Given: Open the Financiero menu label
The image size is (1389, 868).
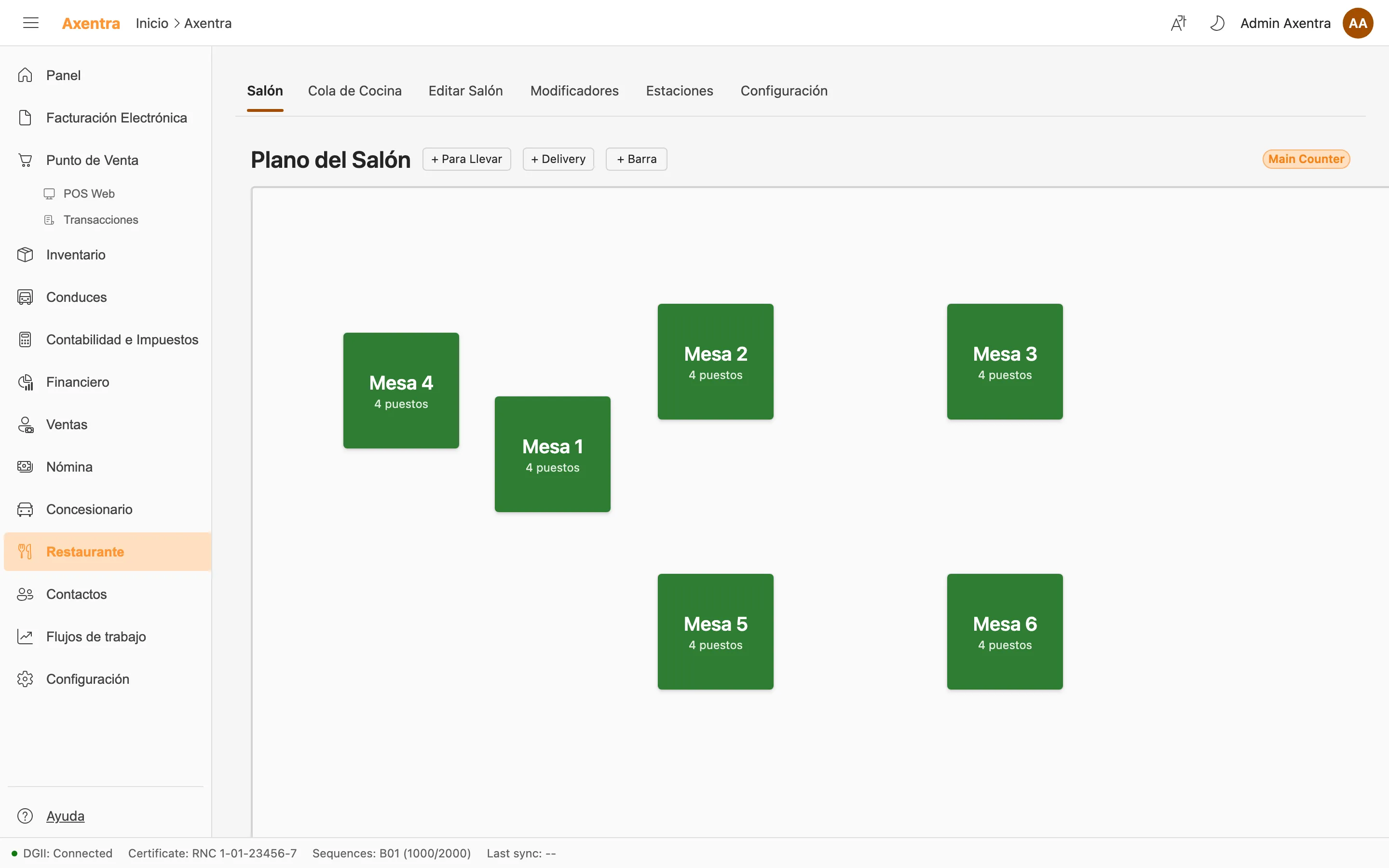Looking at the screenshot, I should [78, 382].
